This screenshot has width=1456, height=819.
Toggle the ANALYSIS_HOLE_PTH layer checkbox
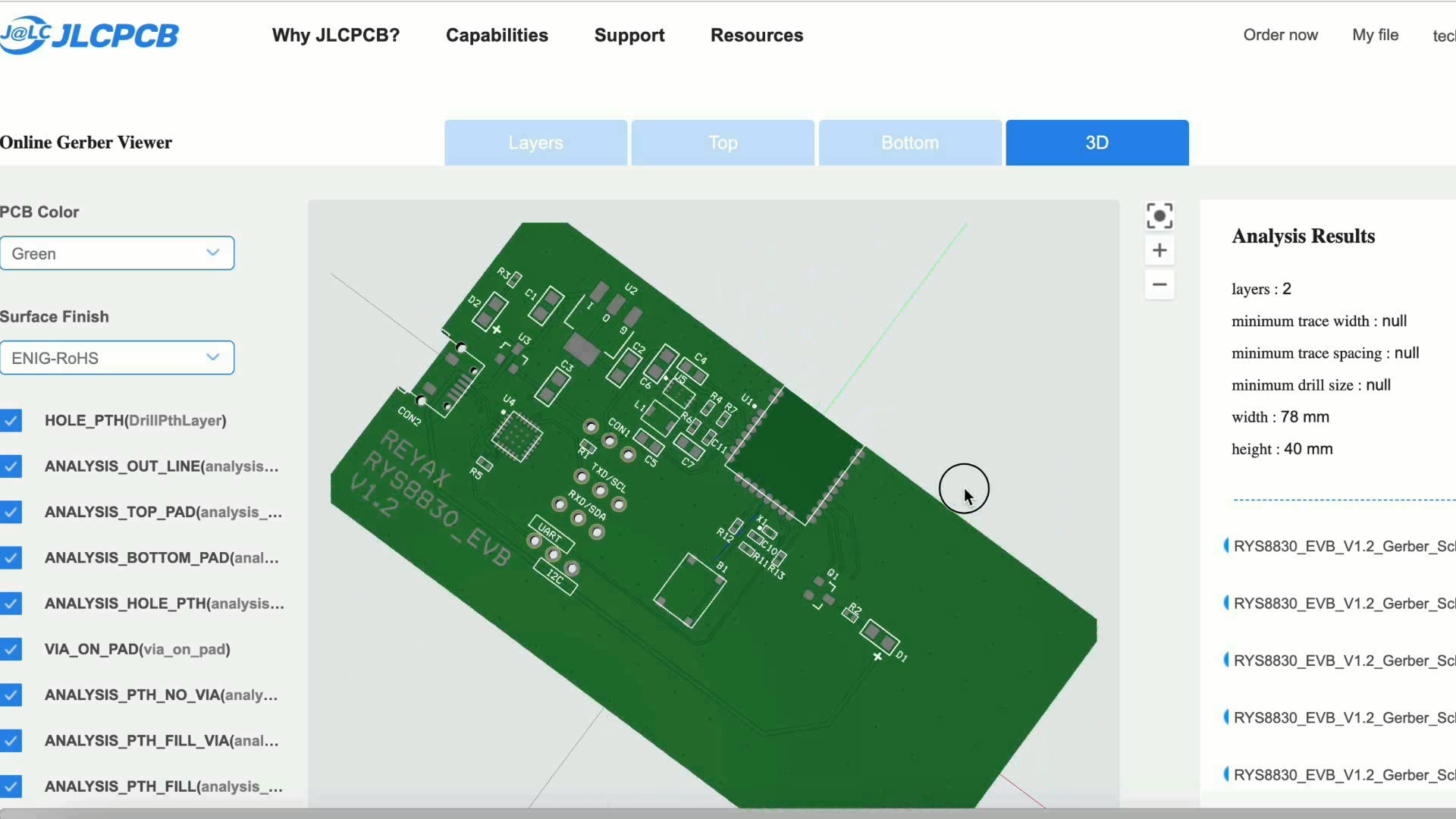(11, 604)
